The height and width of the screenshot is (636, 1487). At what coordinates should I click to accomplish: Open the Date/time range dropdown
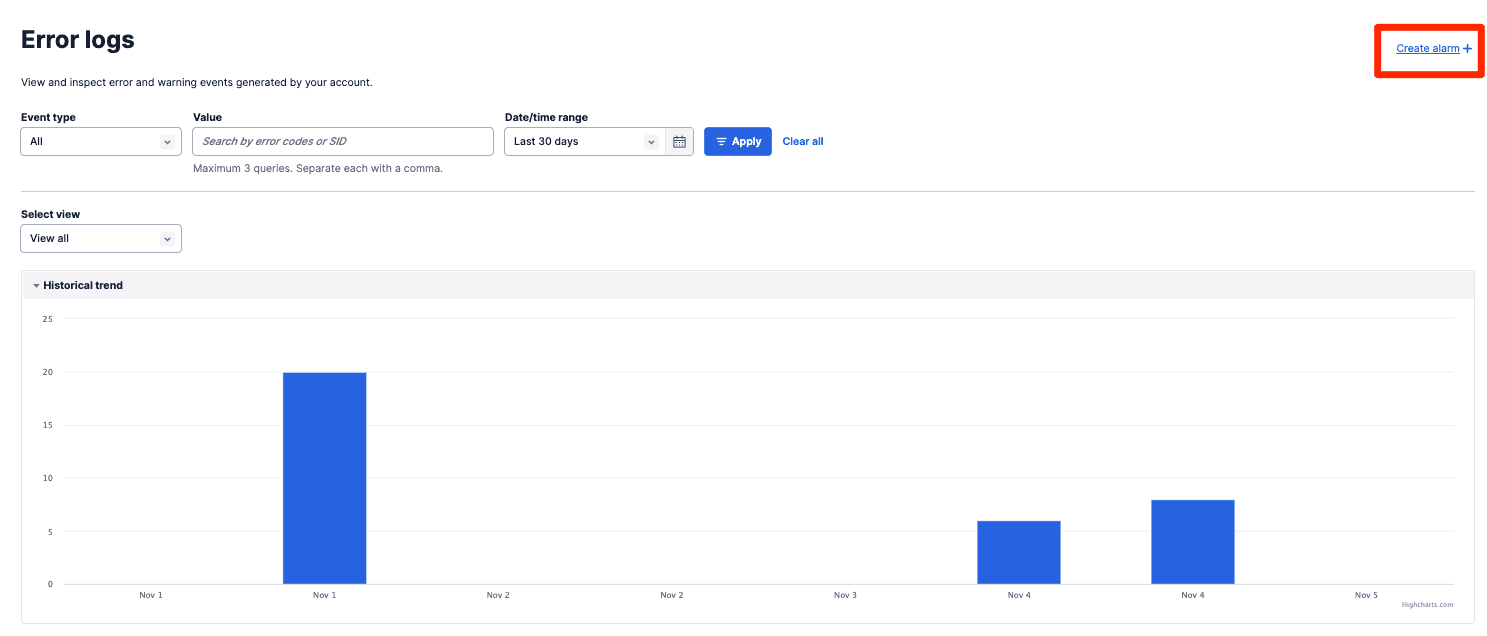click(583, 141)
